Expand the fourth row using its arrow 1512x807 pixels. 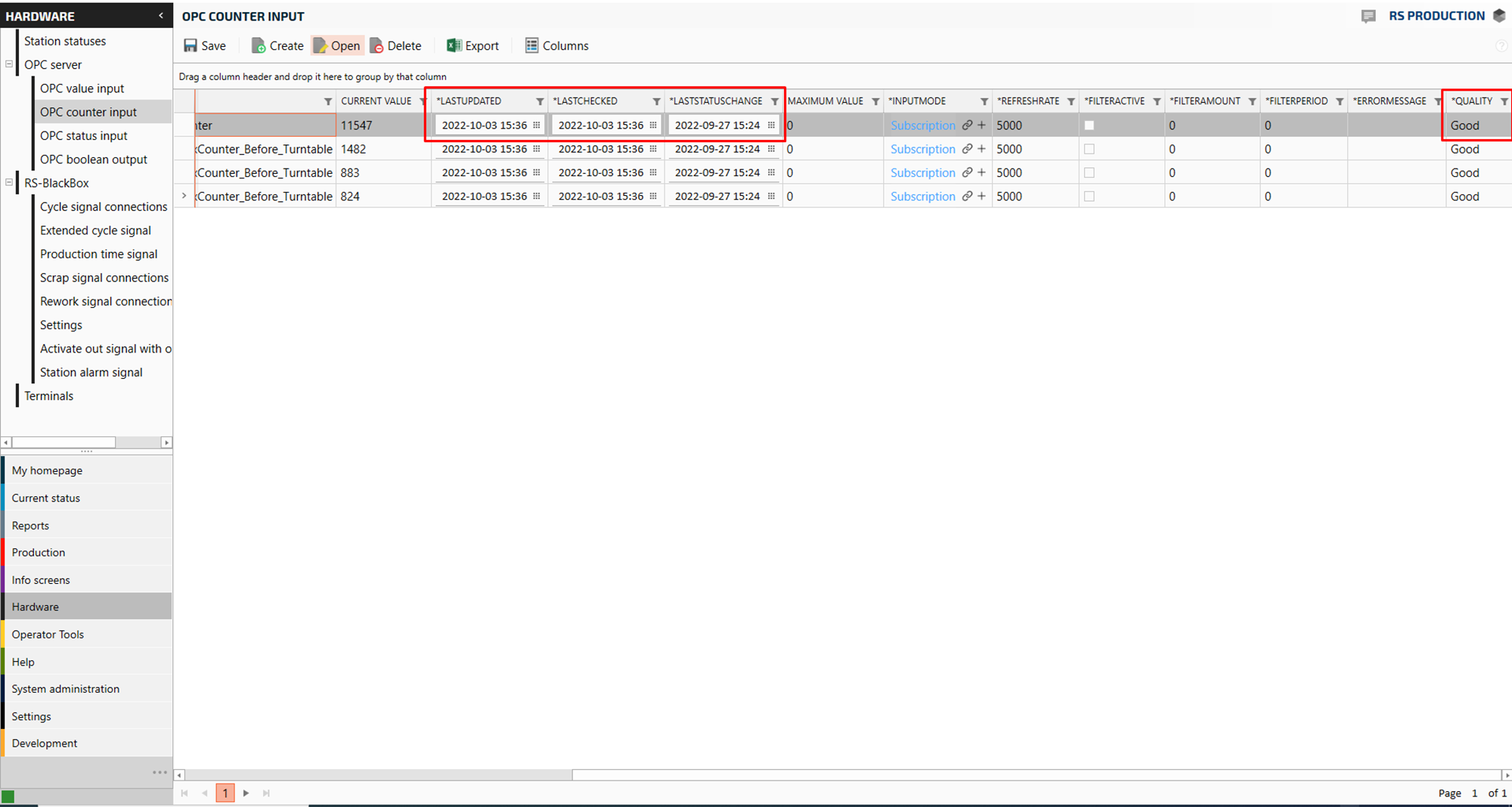[x=184, y=196]
